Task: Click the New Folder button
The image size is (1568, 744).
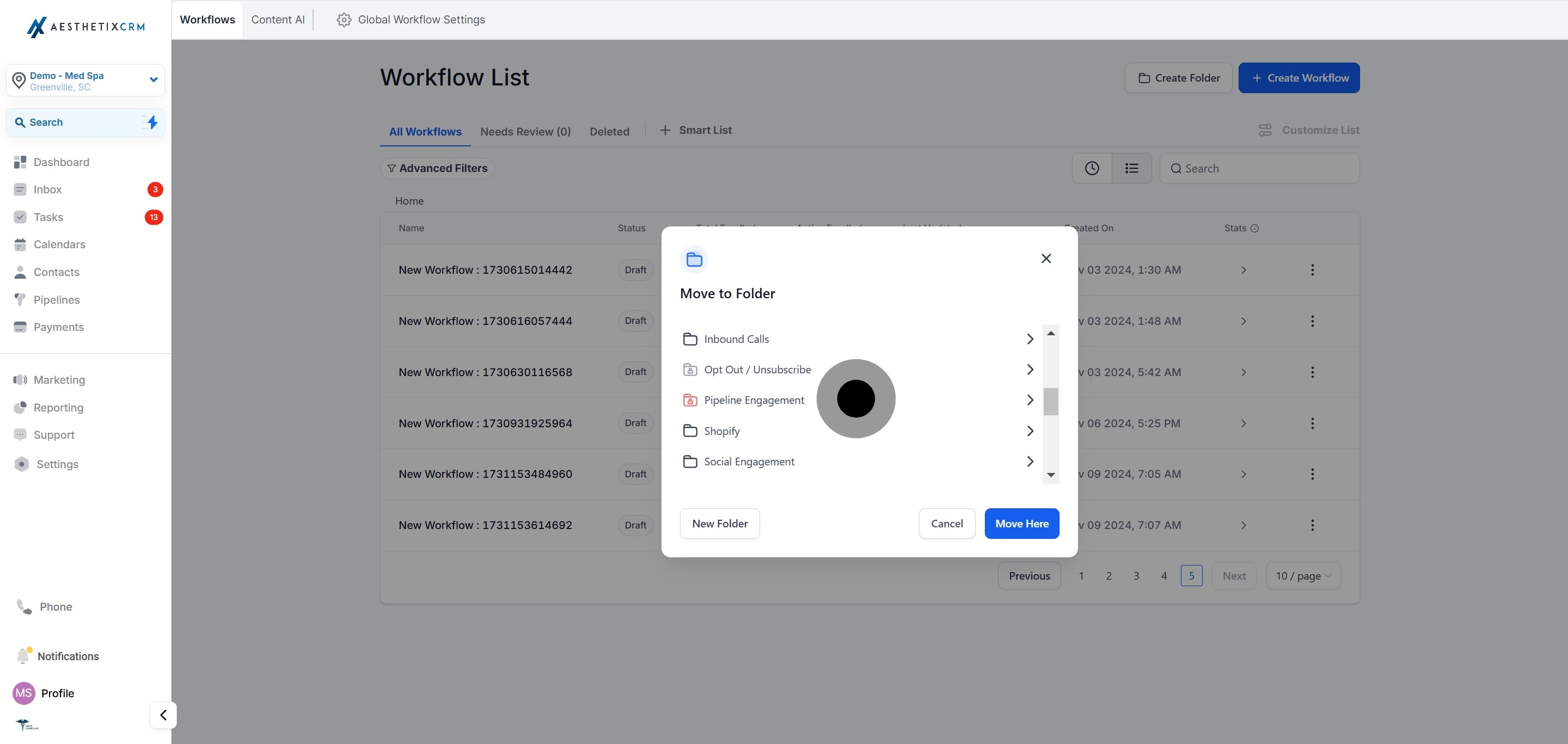Action: coord(719,523)
